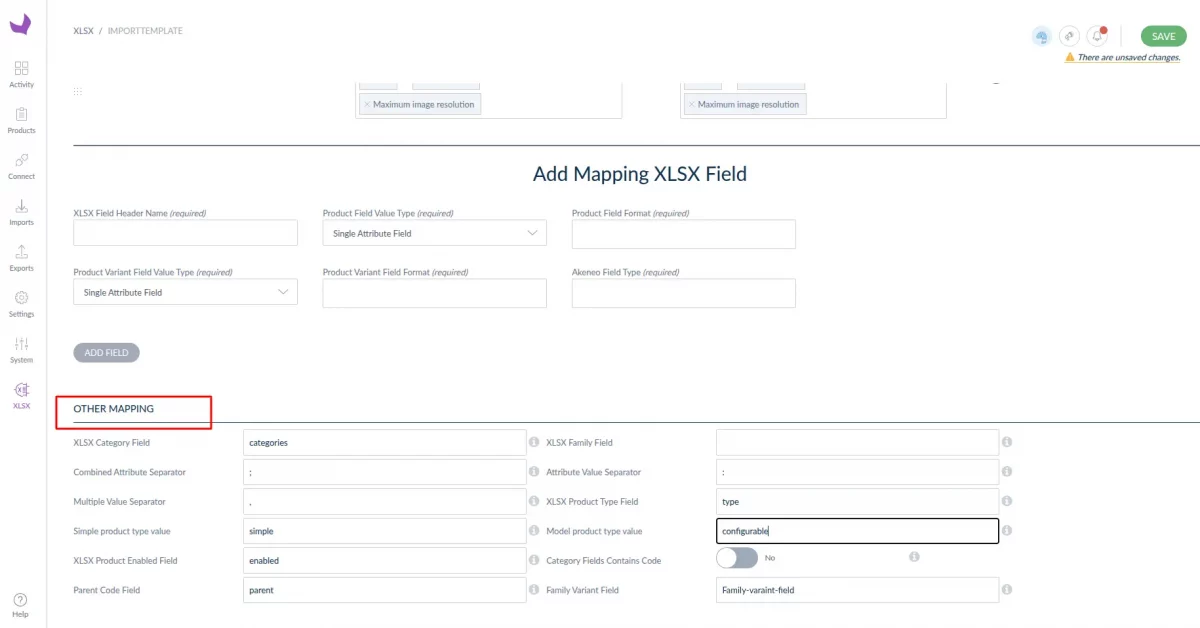Open the Help icon at bottom left
The width and height of the screenshot is (1200, 628).
(x=20, y=604)
